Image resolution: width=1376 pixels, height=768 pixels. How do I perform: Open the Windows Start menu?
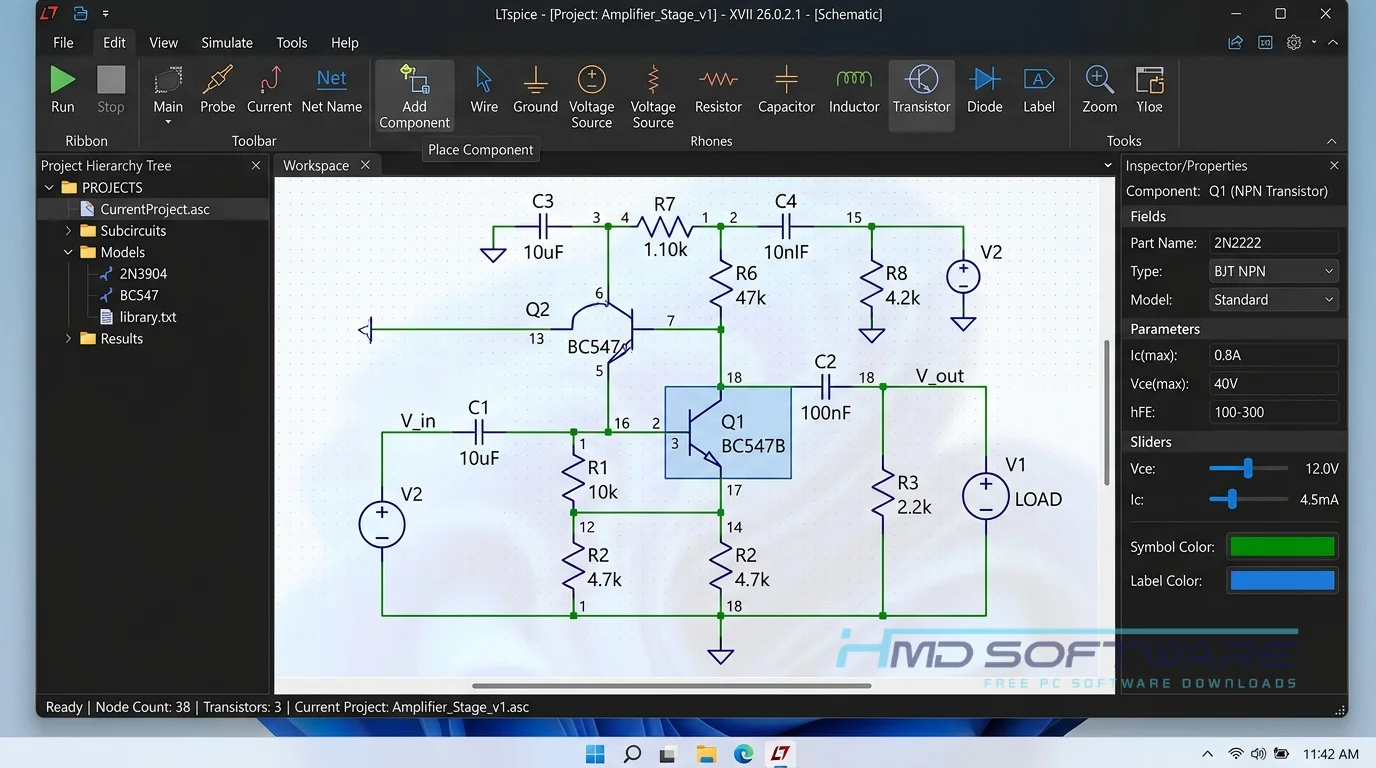pos(595,753)
